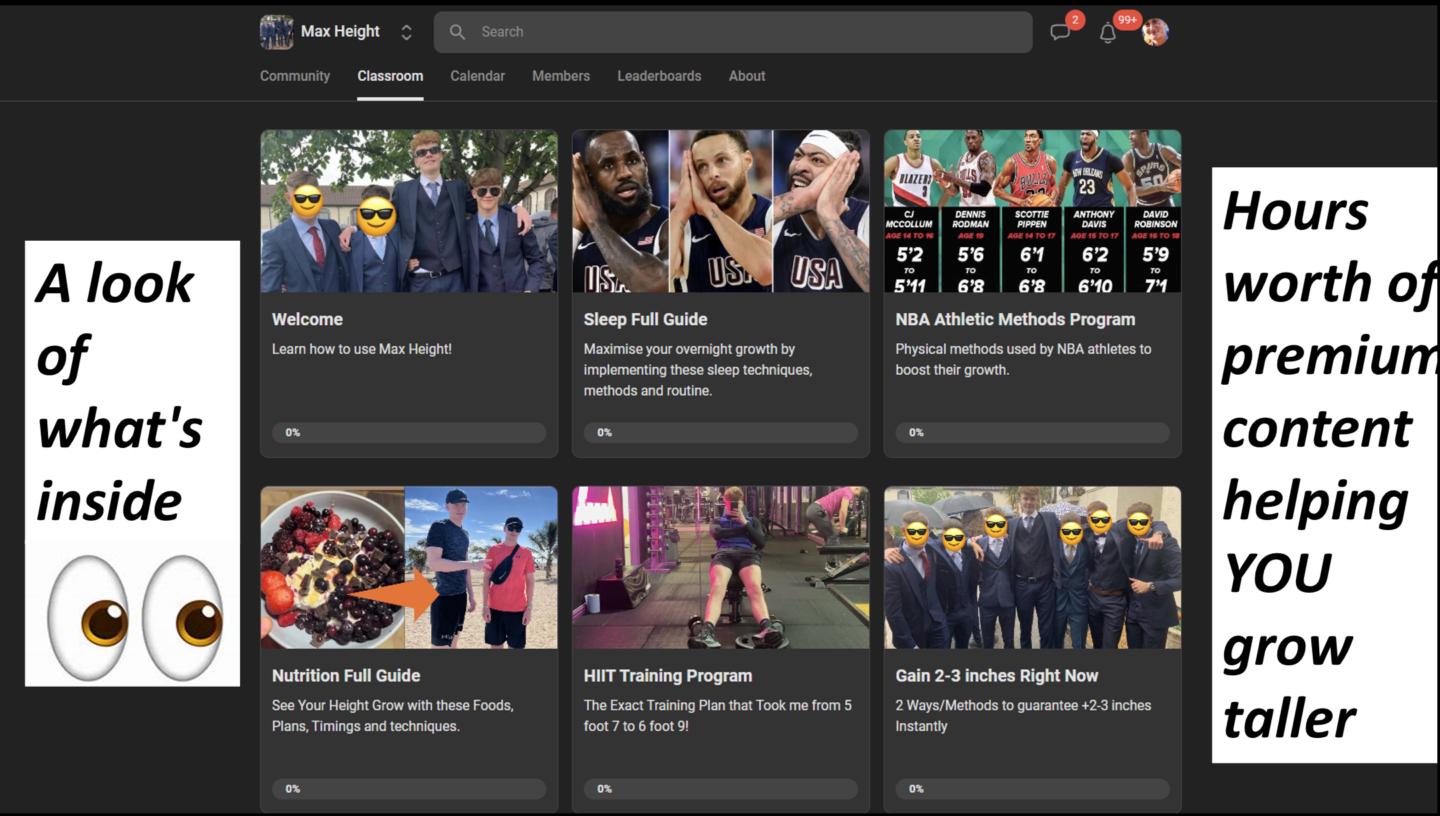Click the search magnifier icon
The image size is (1440, 816).
[457, 32]
